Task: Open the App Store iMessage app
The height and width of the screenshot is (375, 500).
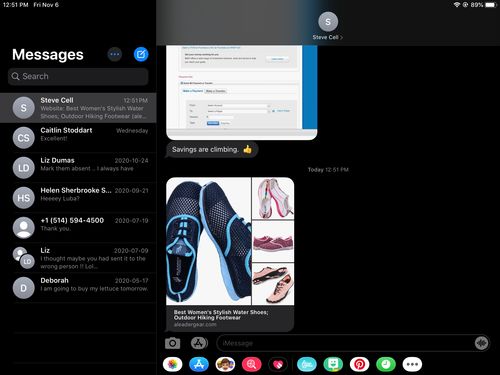Action: pos(199,364)
